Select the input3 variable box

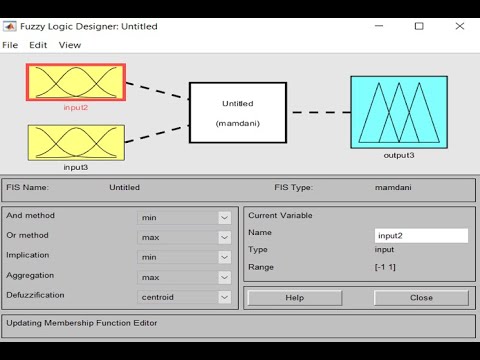point(76,143)
